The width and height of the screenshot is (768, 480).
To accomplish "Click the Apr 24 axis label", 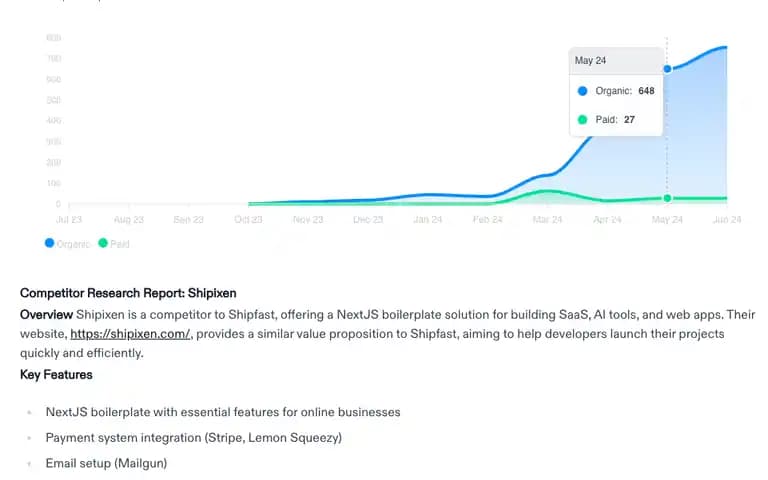I will click(607, 219).
